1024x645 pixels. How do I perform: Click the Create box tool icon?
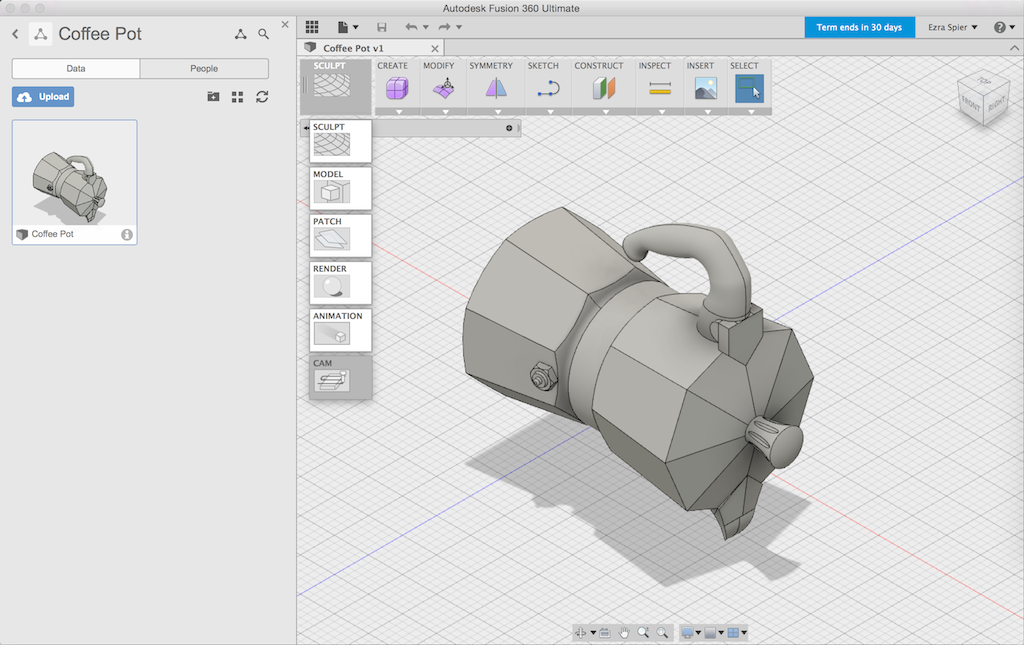point(397,89)
